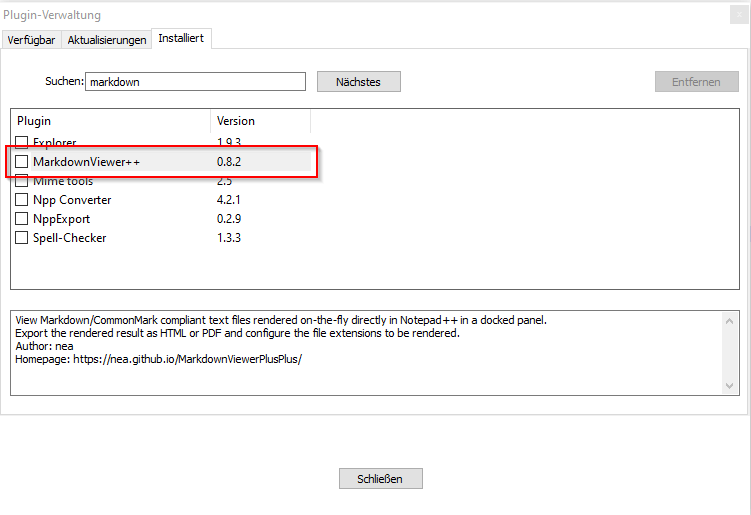Click the Entfernen button
This screenshot has height=515, width=751.
click(x=696, y=82)
